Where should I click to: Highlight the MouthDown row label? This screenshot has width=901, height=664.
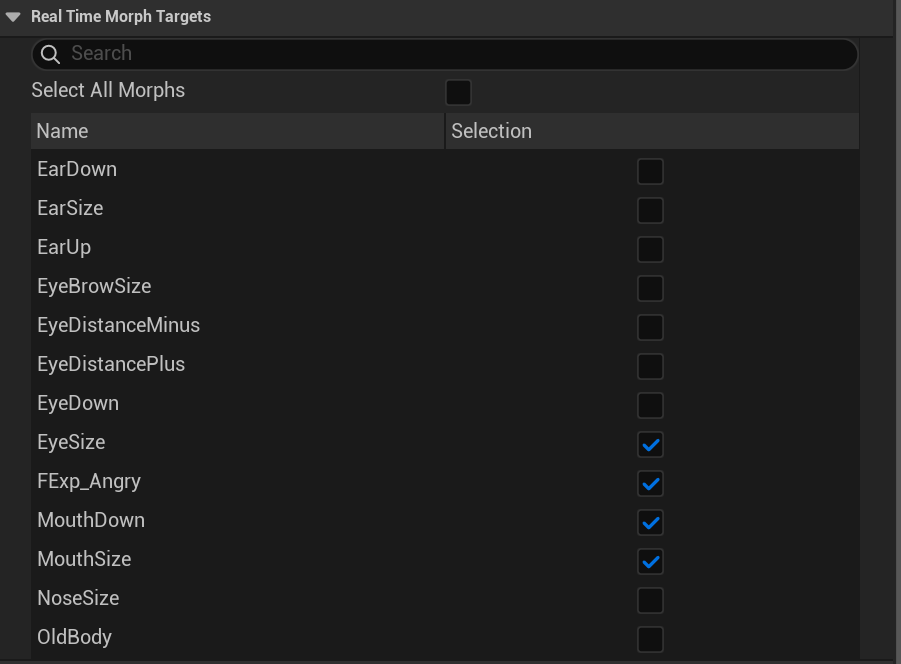(91, 520)
